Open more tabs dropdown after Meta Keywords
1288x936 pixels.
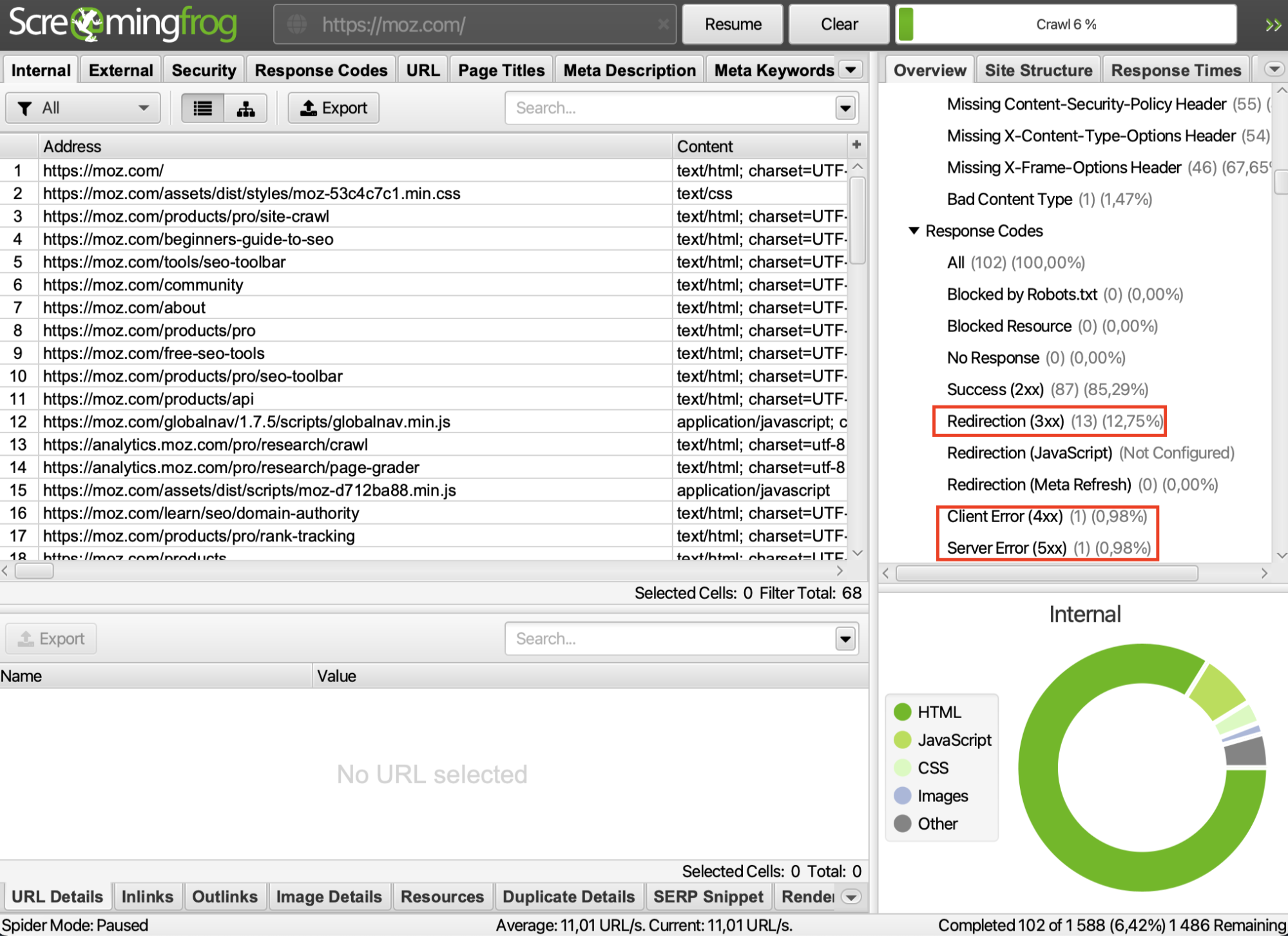click(851, 70)
